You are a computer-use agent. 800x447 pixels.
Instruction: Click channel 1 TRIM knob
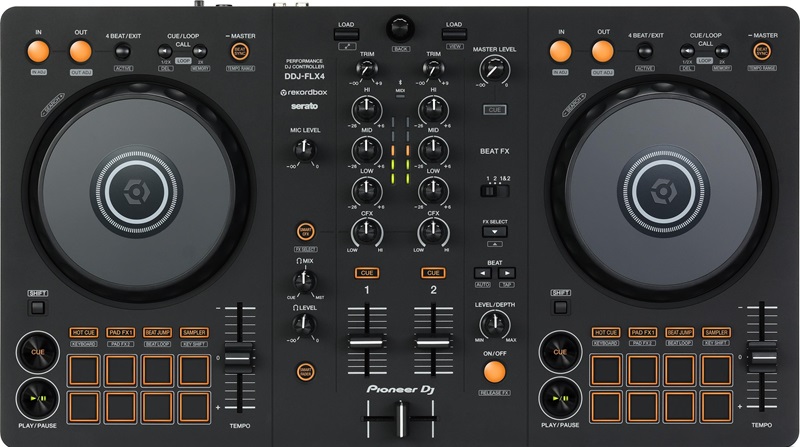click(x=367, y=69)
